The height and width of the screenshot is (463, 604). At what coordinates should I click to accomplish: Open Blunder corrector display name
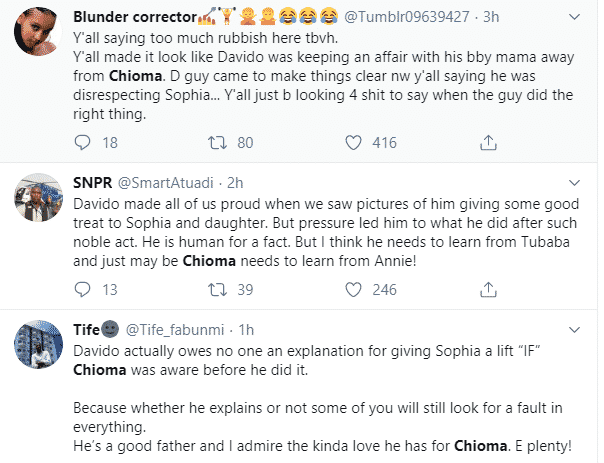click(137, 17)
